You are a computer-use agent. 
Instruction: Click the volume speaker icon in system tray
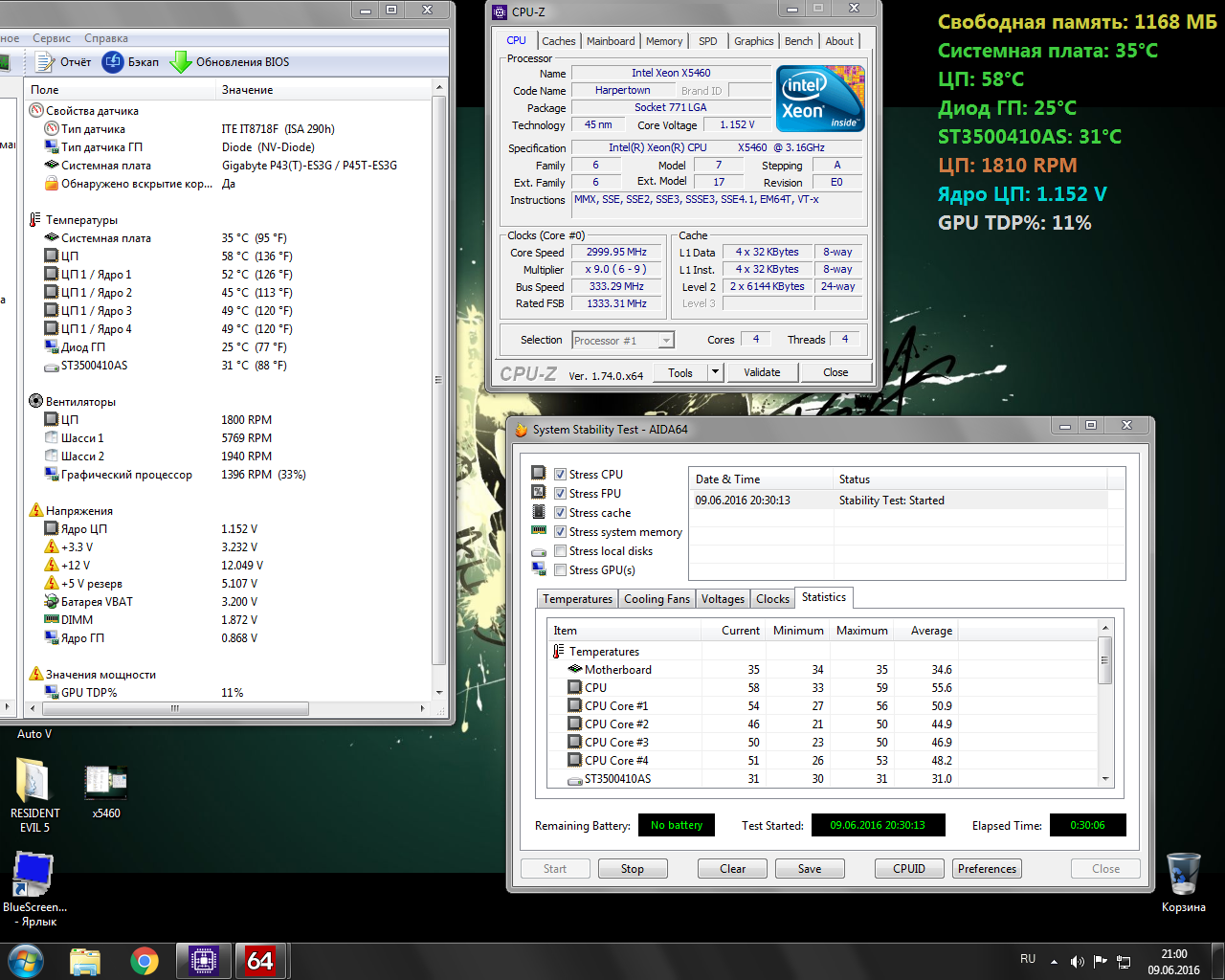pos(1077,961)
